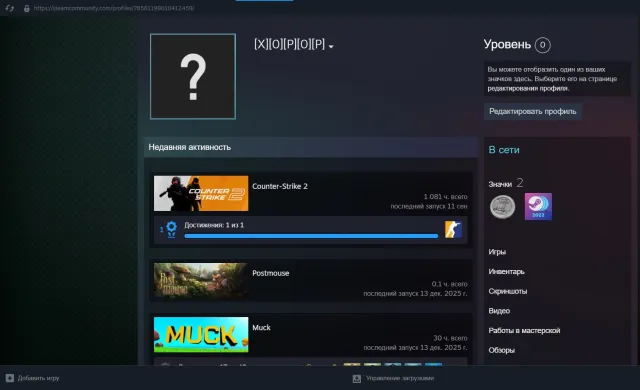Image resolution: width=640 pixels, height=390 pixels.
Task: Open the Postmouse game banner
Action: (x=201, y=280)
